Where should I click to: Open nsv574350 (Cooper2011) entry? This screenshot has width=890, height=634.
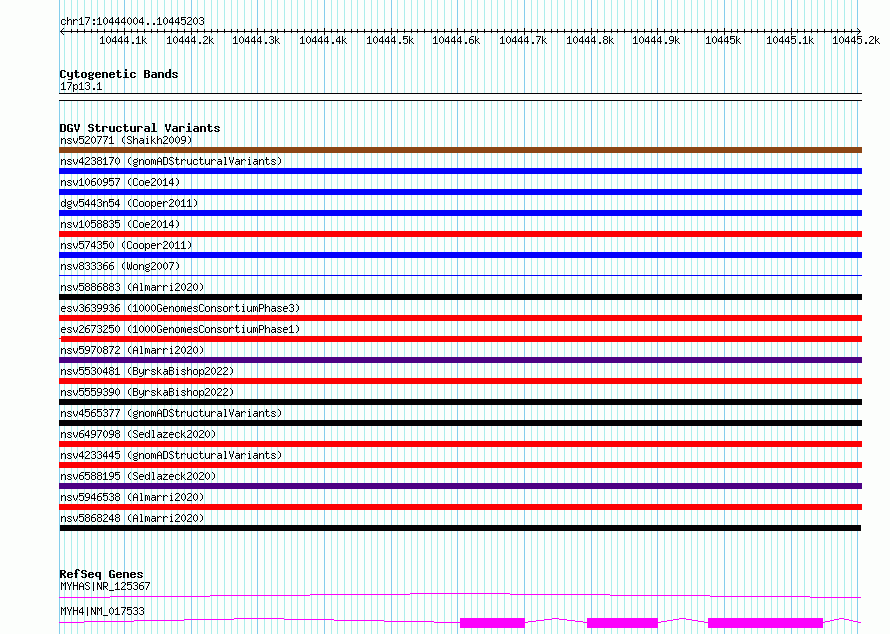[126, 245]
